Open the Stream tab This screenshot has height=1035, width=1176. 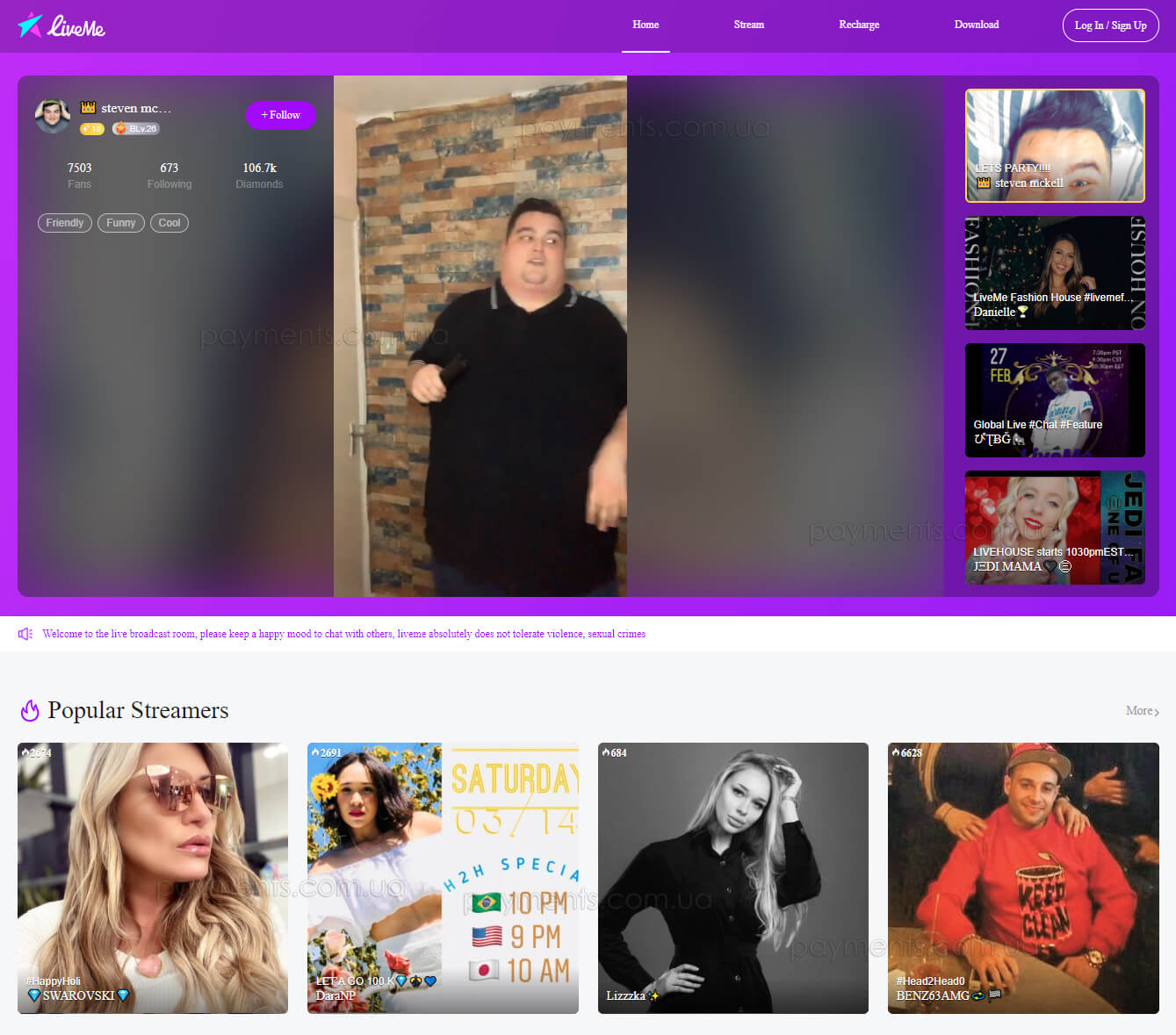click(x=749, y=25)
